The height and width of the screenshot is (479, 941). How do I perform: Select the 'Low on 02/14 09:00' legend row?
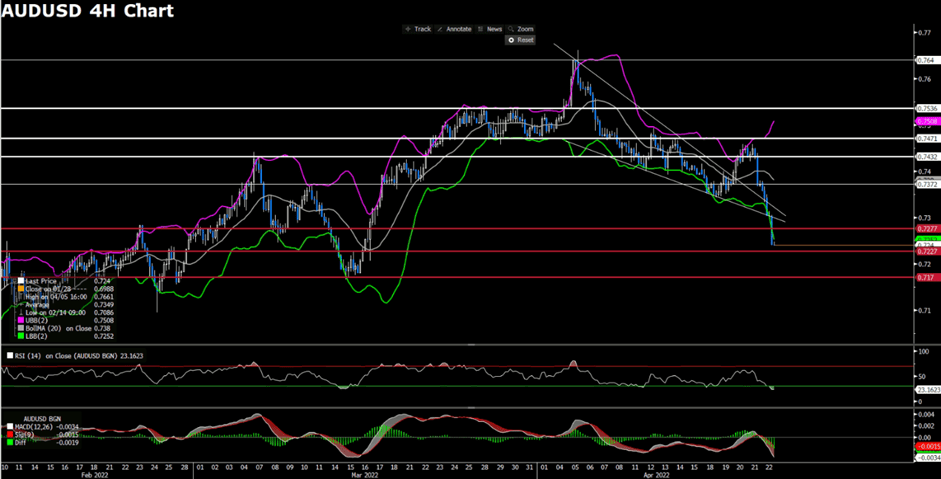click(x=66, y=312)
